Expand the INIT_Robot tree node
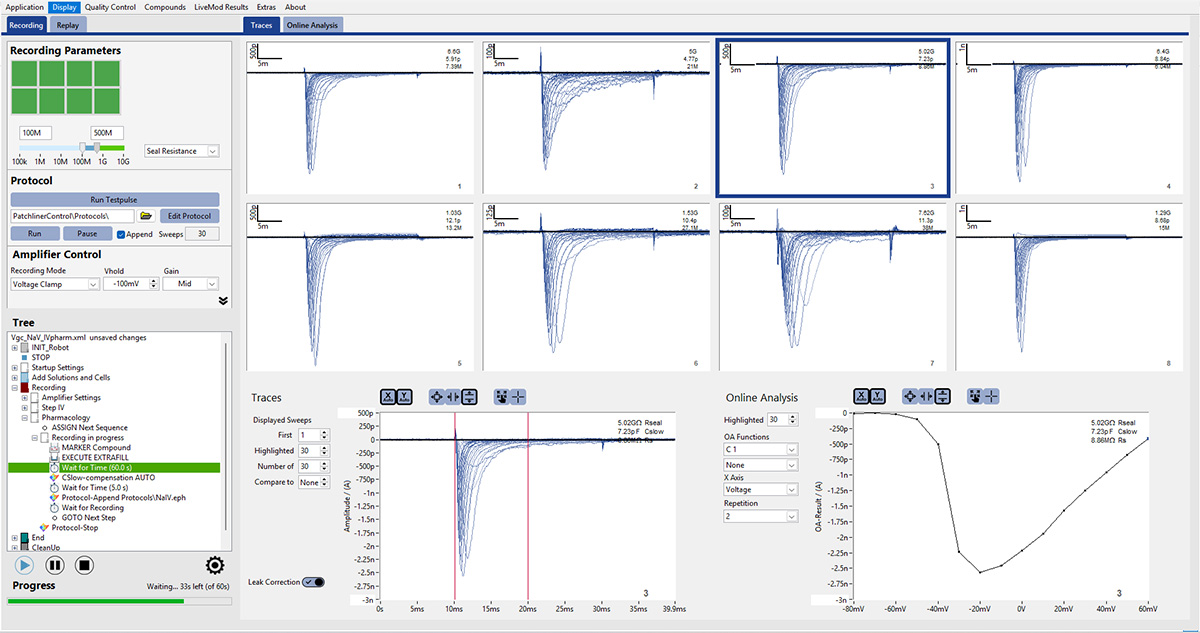This screenshot has height=633, width=1200. 15,347
